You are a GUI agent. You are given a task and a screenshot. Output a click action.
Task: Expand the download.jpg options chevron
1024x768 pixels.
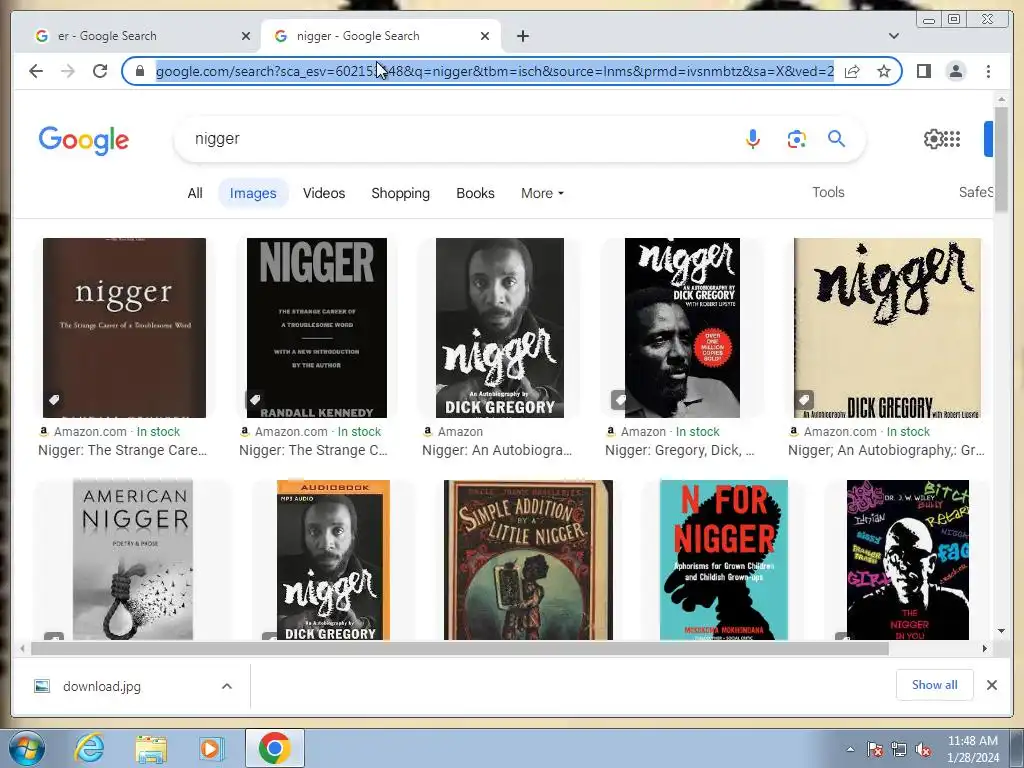pos(227,686)
